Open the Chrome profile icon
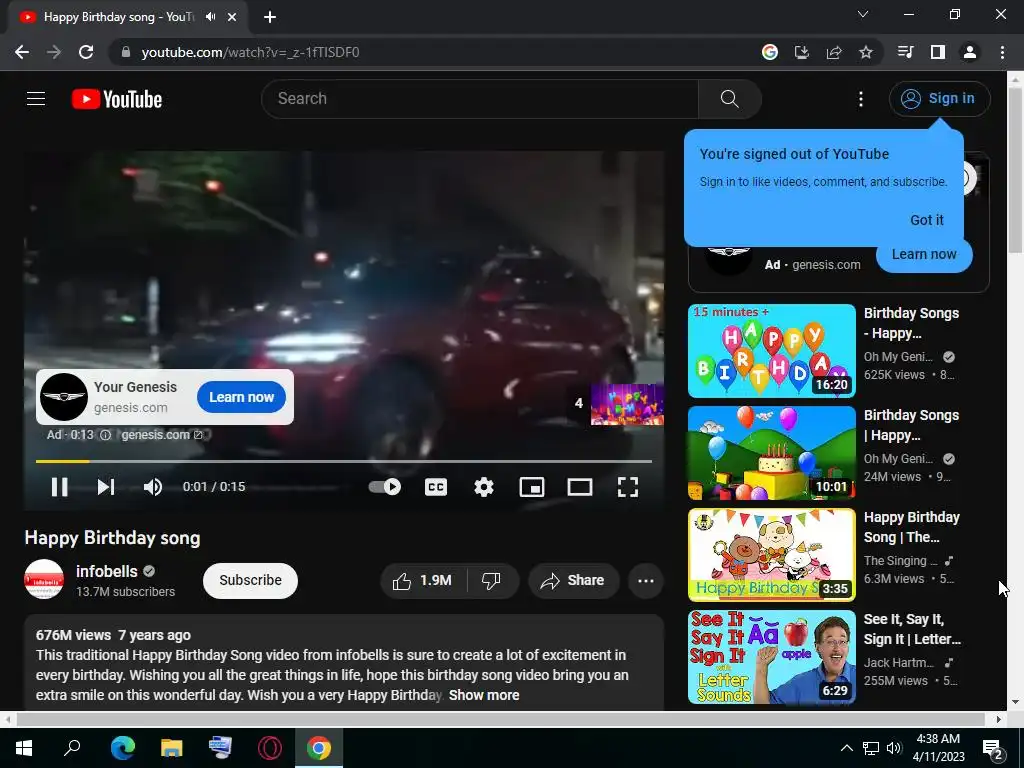The height and width of the screenshot is (768, 1024). [970, 52]
